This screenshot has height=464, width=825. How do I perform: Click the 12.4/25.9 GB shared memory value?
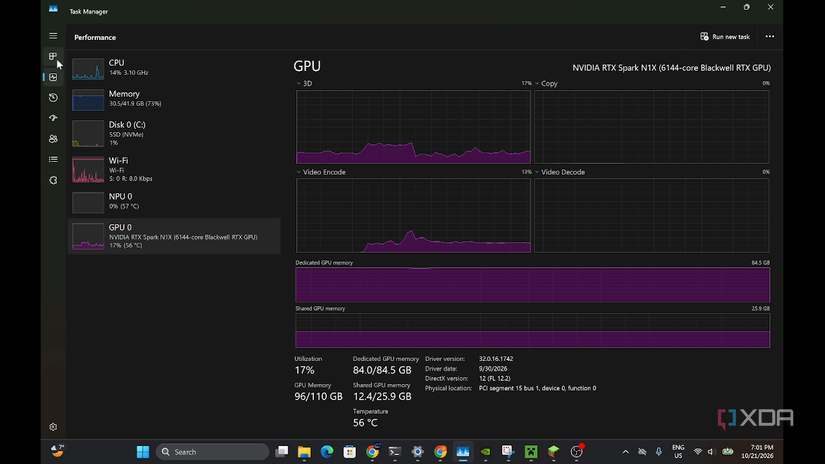[x=382, y=397]
